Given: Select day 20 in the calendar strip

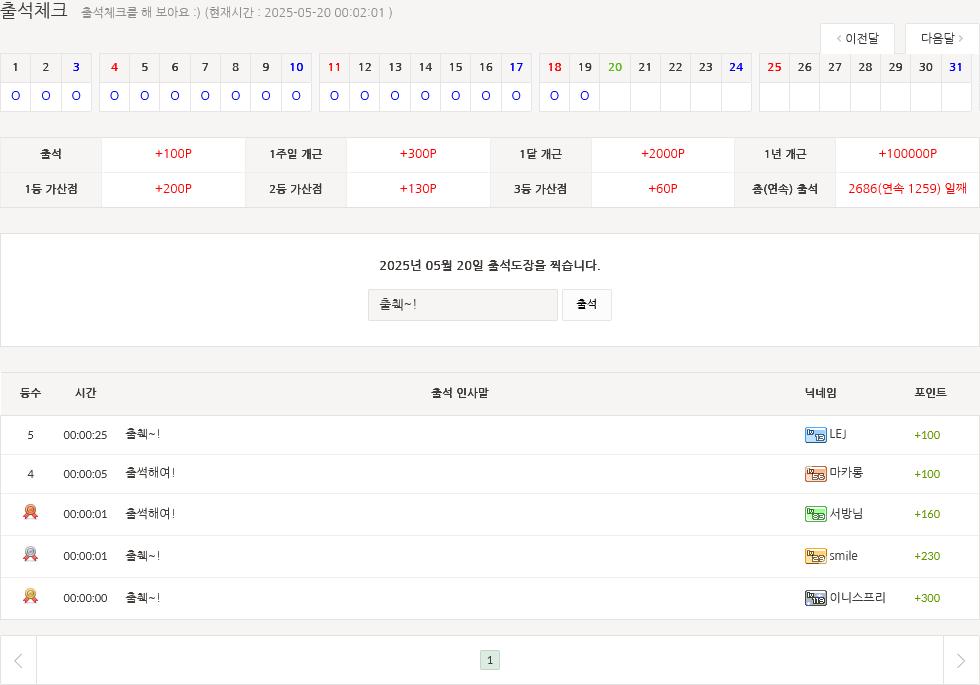Looking at the screenshot, I should (x=615, y=67).
